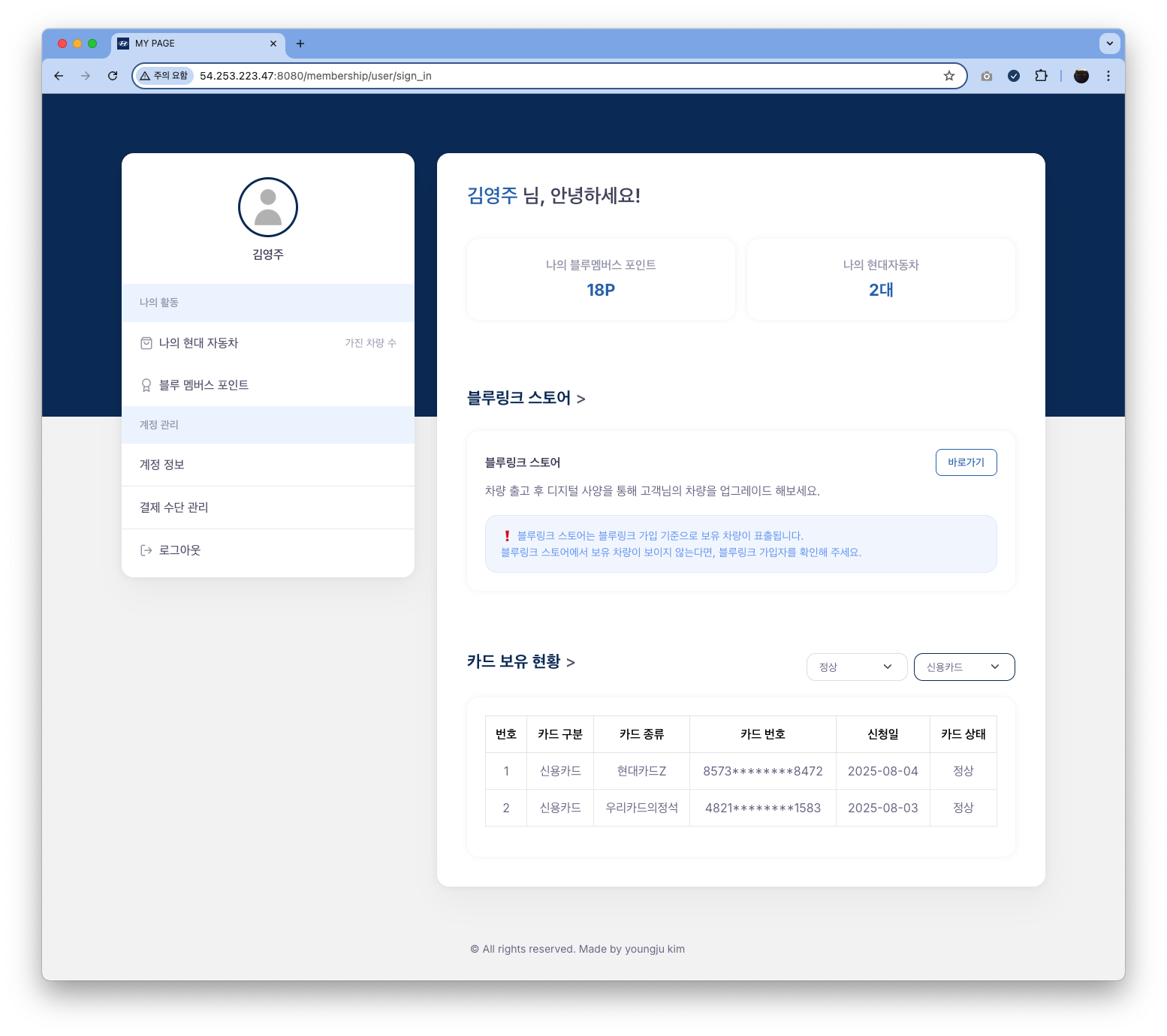
Task: Click the logout arrow icon
Action: point(146,550)
